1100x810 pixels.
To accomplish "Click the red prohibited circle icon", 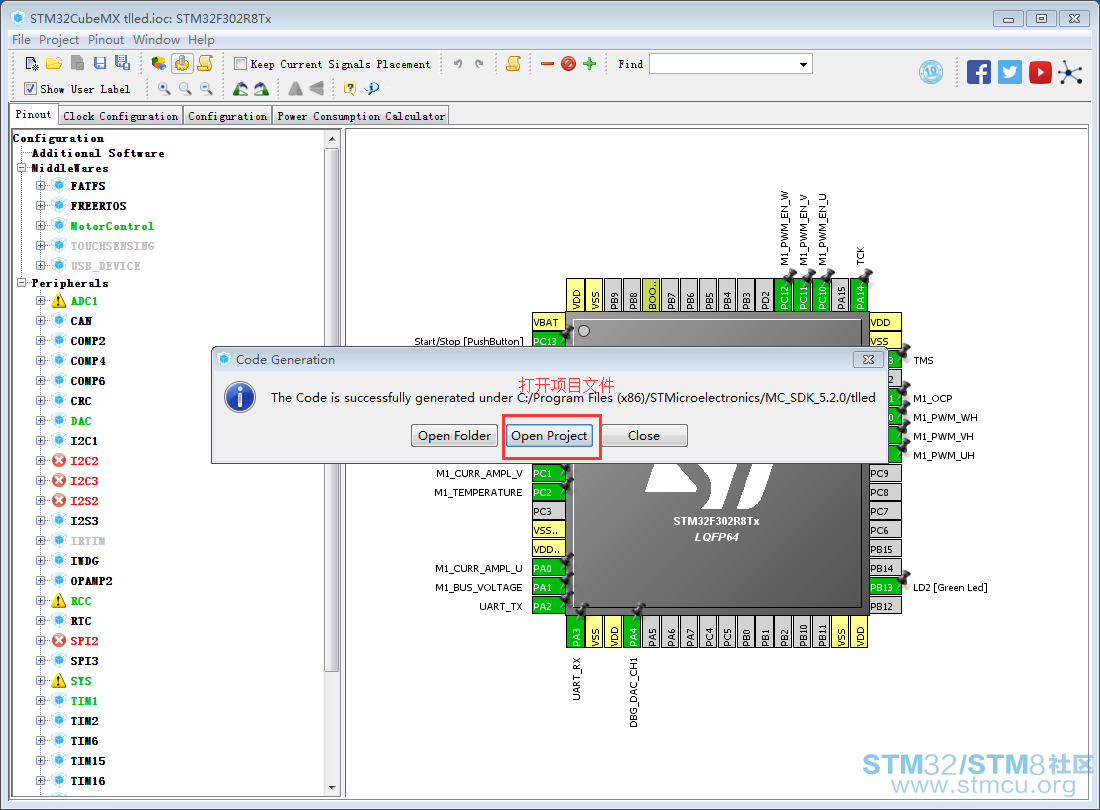I will coord(568,64).
